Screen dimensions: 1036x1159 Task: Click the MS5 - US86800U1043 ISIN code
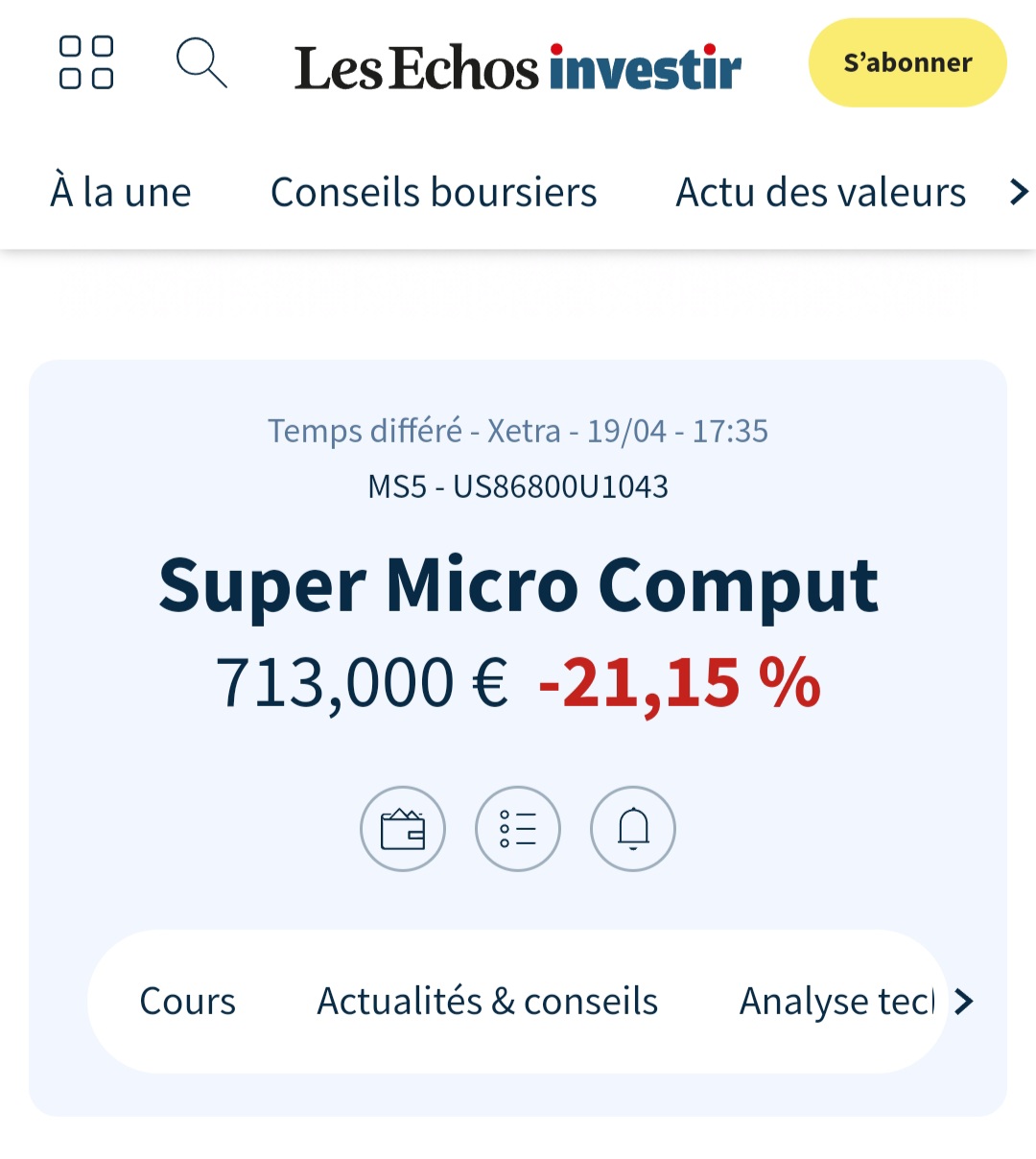(518, 486)
